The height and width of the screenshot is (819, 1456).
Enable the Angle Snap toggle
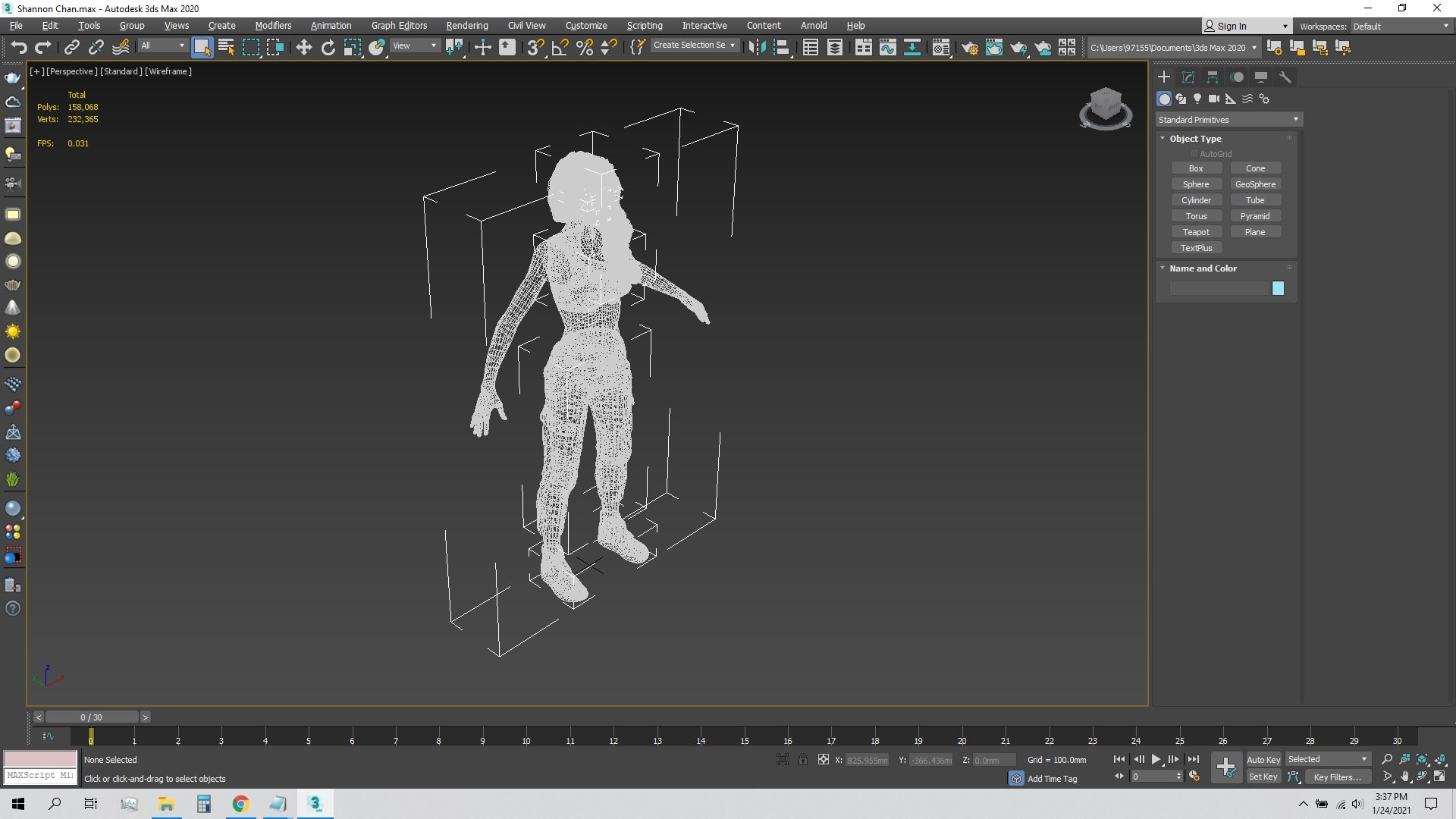[560, 47]
